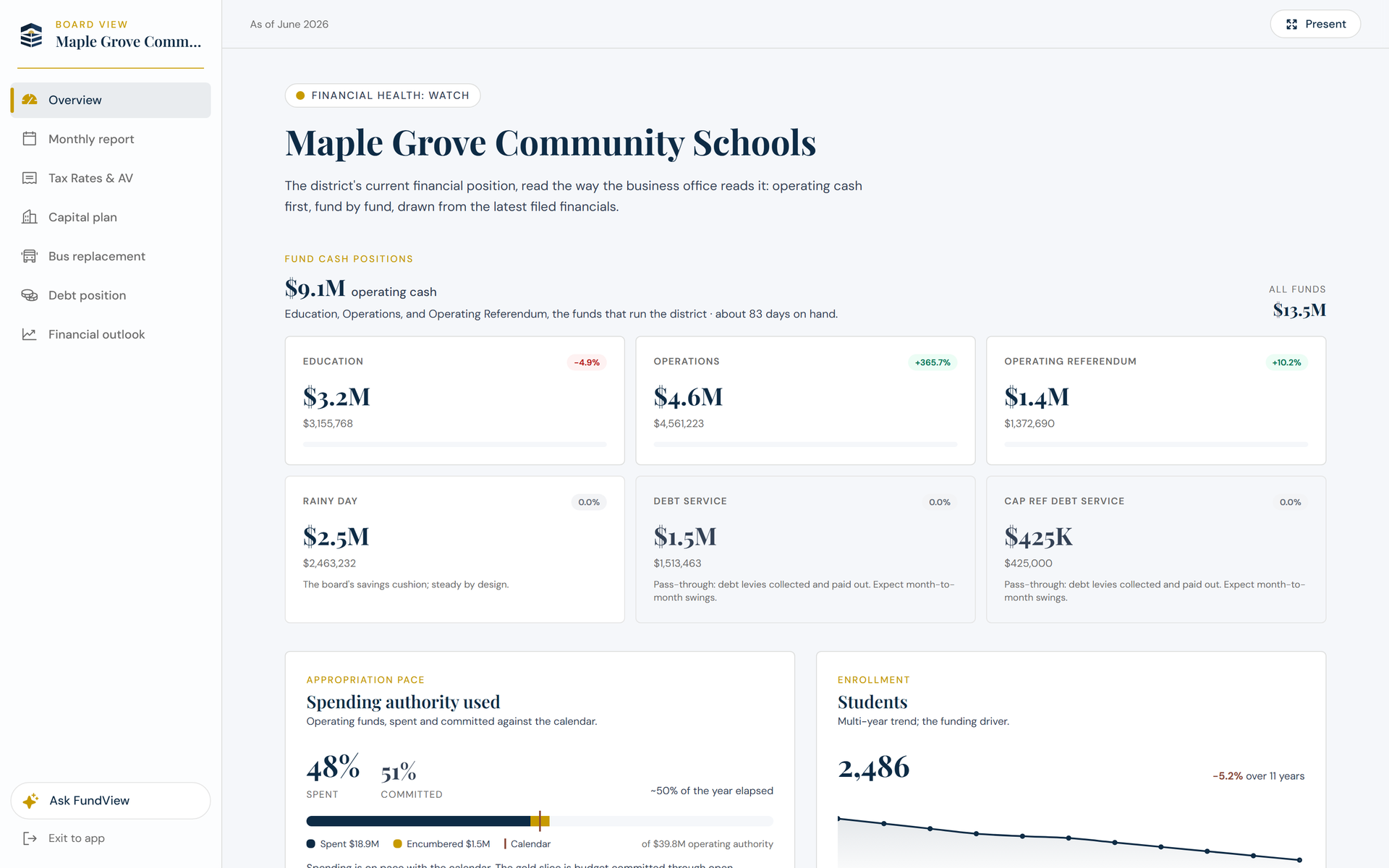Click the Overview gauge icon

pyautogui.click(x=30, y=100)
